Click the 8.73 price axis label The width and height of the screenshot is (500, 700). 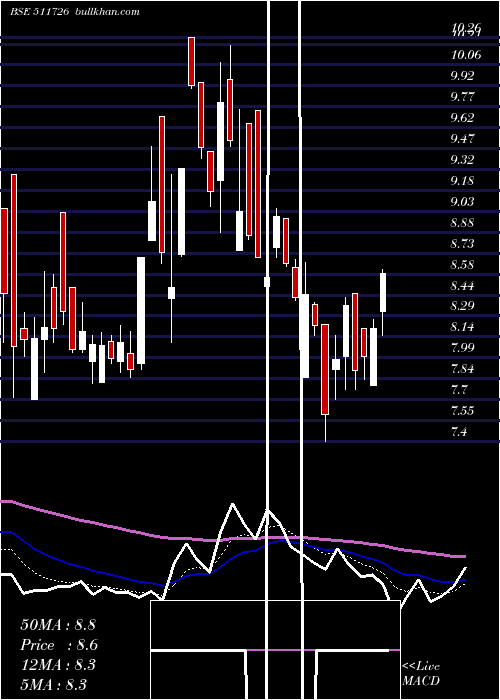[x=462, y=243]
